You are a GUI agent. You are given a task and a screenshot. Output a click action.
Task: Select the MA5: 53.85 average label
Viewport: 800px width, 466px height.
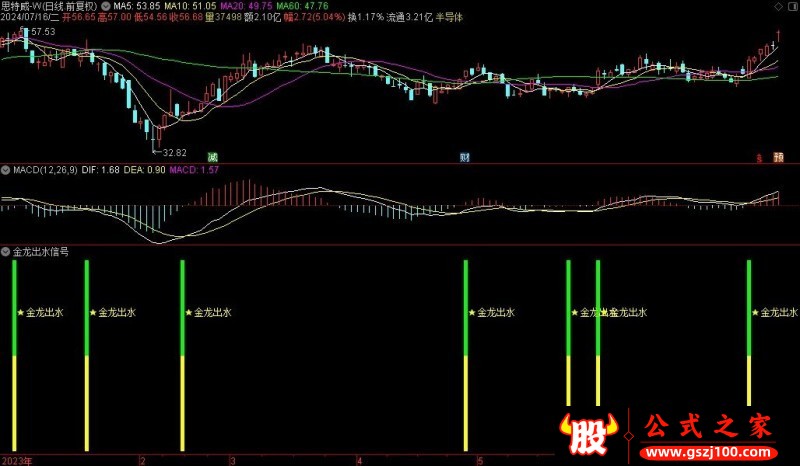[137, 6]
